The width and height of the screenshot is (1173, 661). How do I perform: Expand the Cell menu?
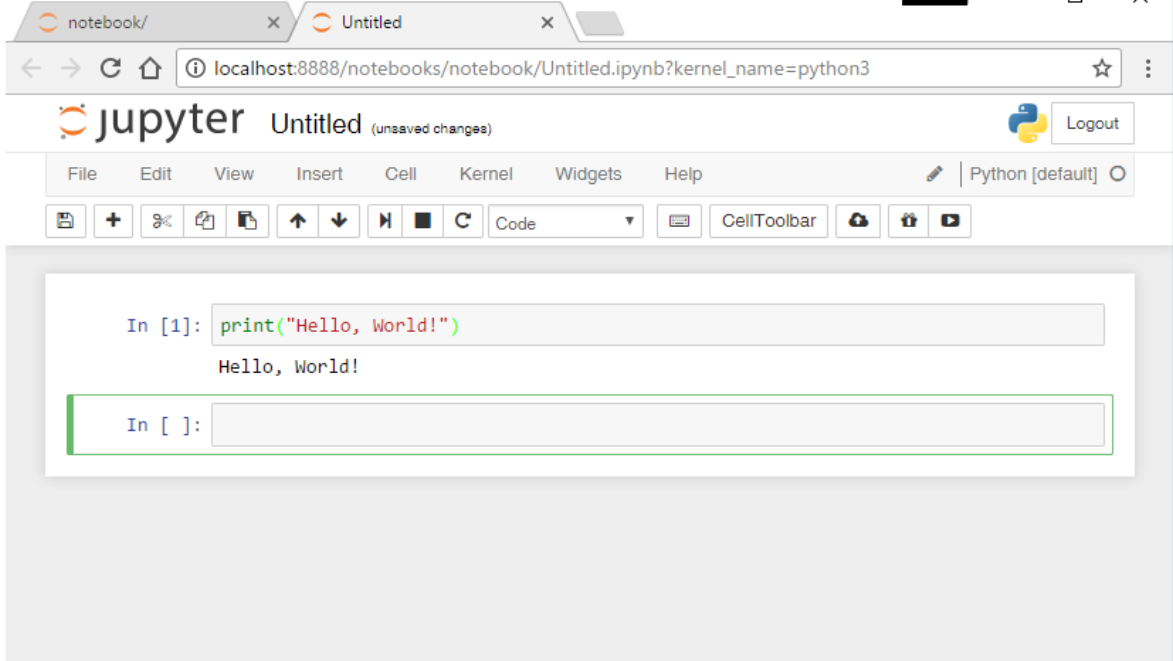(400, 174)
